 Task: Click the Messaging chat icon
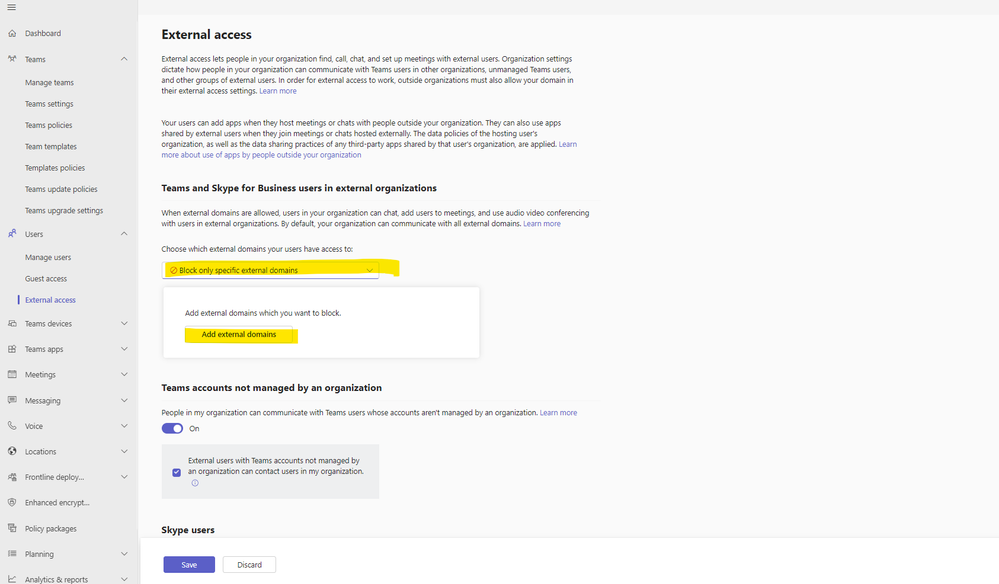coord(12,400)
